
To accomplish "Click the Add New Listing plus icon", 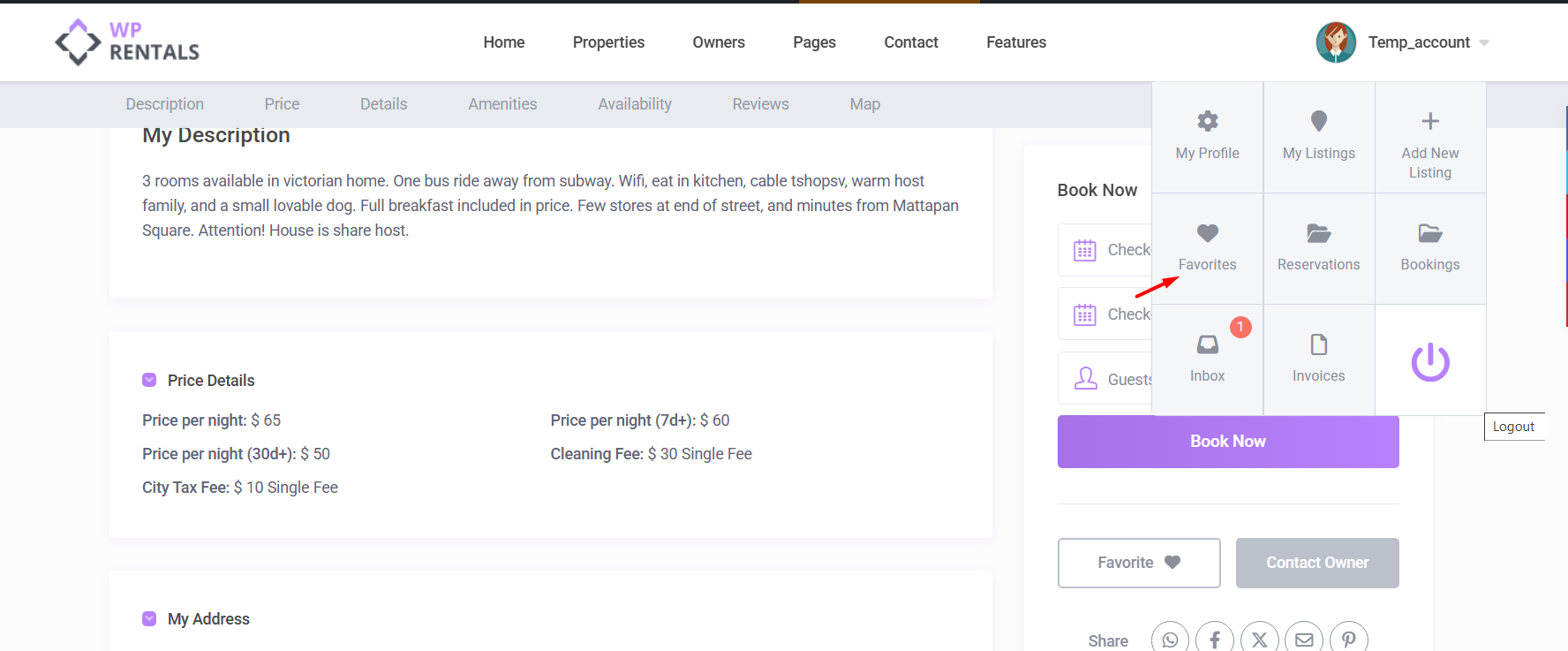I will coord(1429,121).
